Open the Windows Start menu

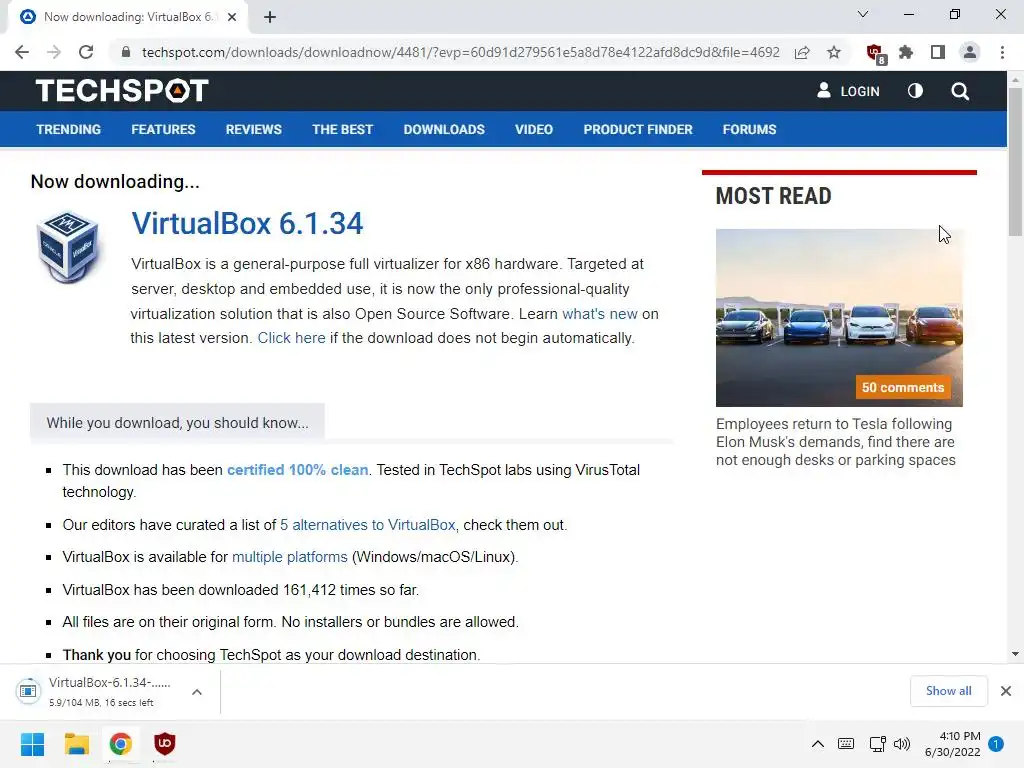pyautogui.click(x=32, y=744)
